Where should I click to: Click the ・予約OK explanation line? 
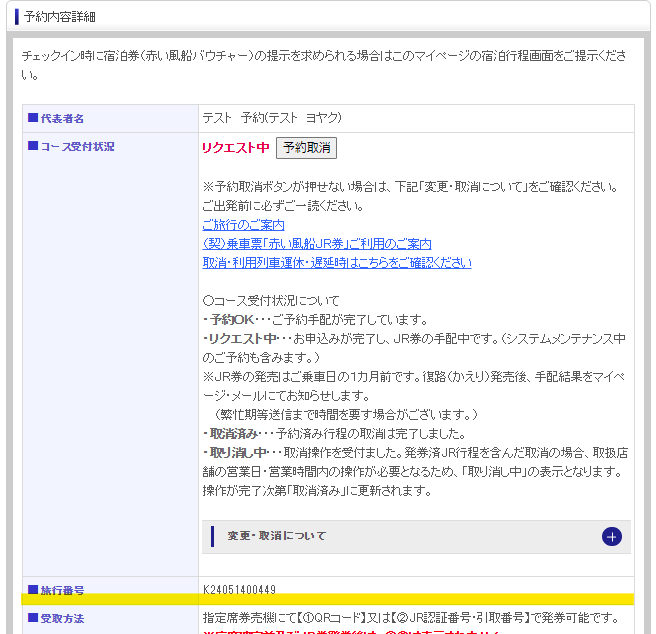point(315,320)
